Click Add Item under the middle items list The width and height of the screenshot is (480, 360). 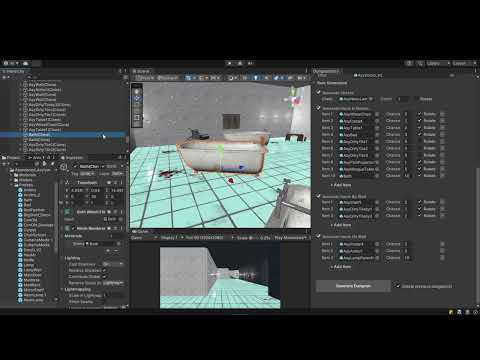tap(341, 185)
